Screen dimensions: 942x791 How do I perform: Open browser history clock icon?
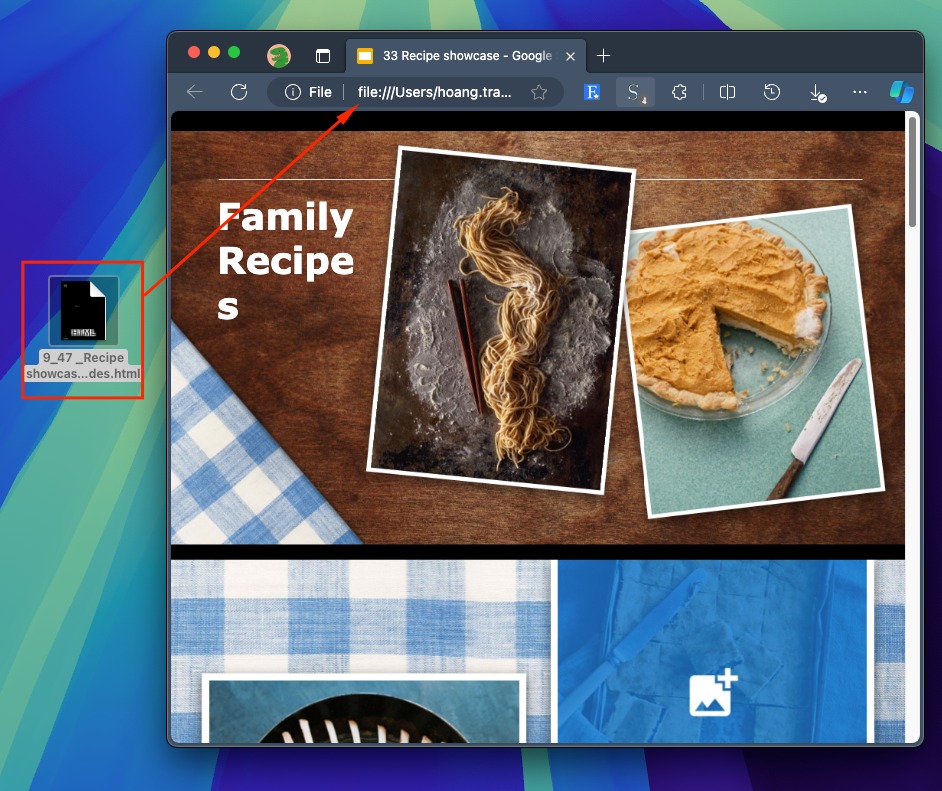[771, 92]
